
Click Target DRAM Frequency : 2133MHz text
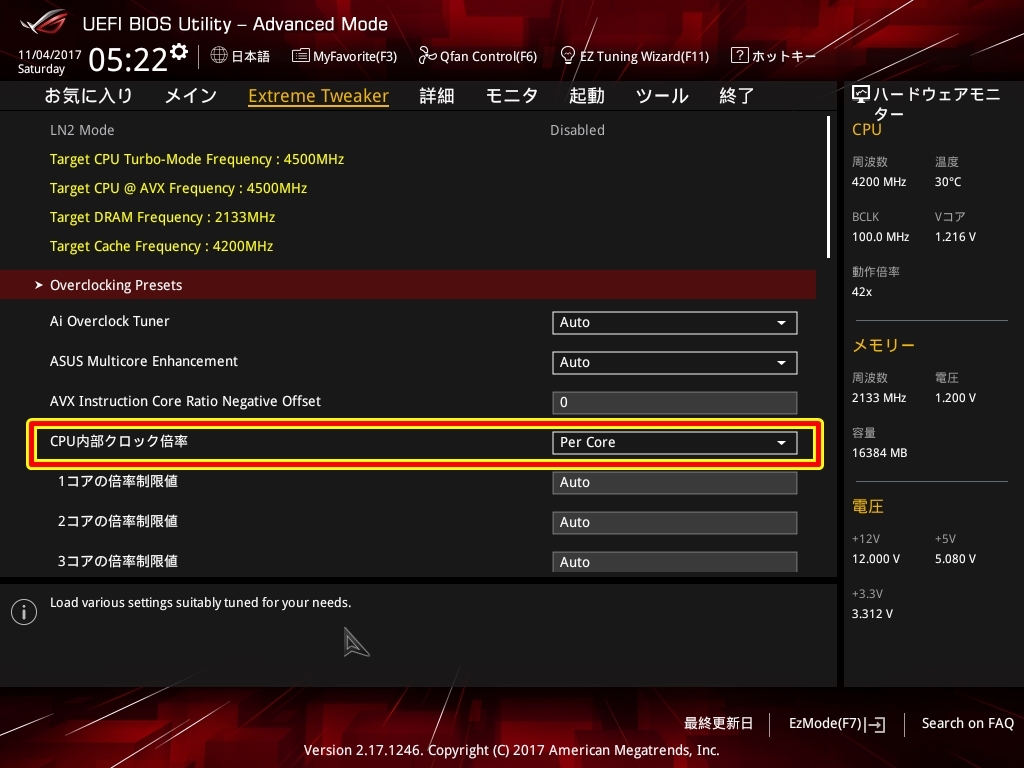(162, 217)
